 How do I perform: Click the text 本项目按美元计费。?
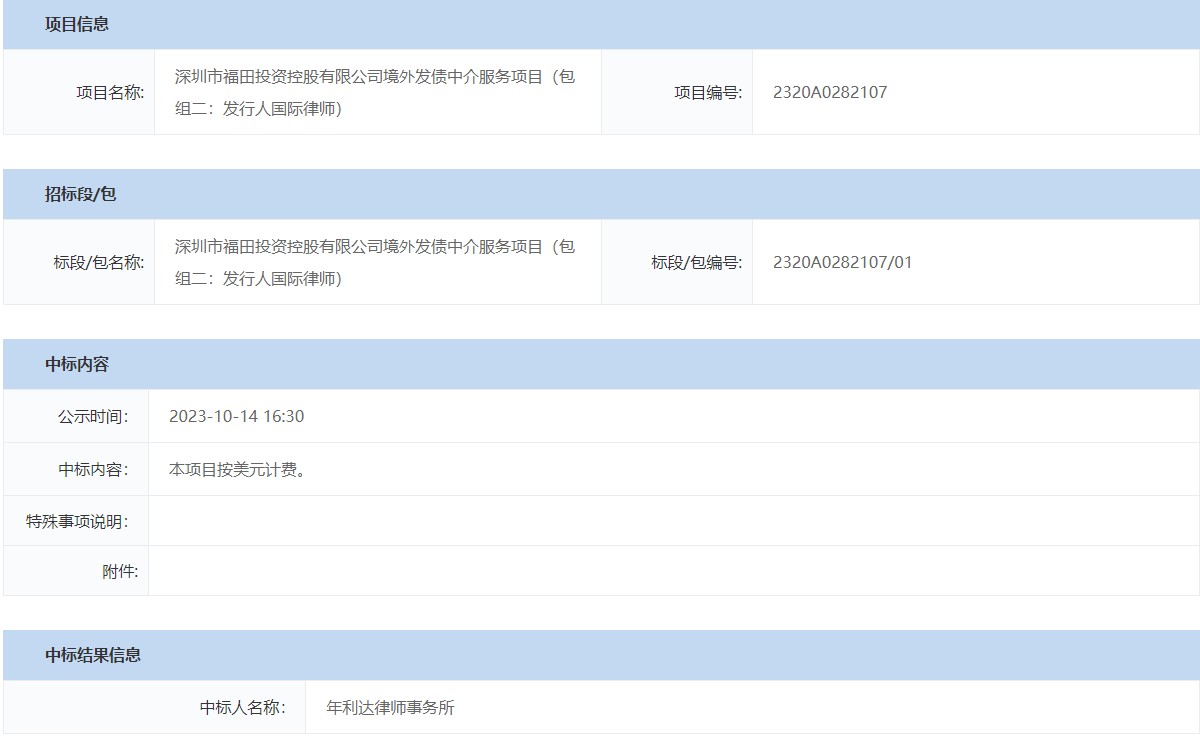click(x=238, y=470)
